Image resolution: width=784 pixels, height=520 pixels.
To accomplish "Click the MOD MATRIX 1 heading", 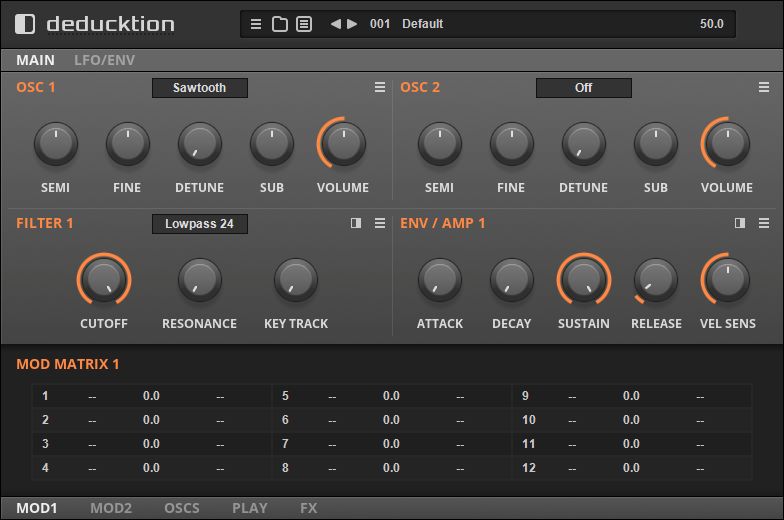I will pyautogui.click(x=68, y=364).
